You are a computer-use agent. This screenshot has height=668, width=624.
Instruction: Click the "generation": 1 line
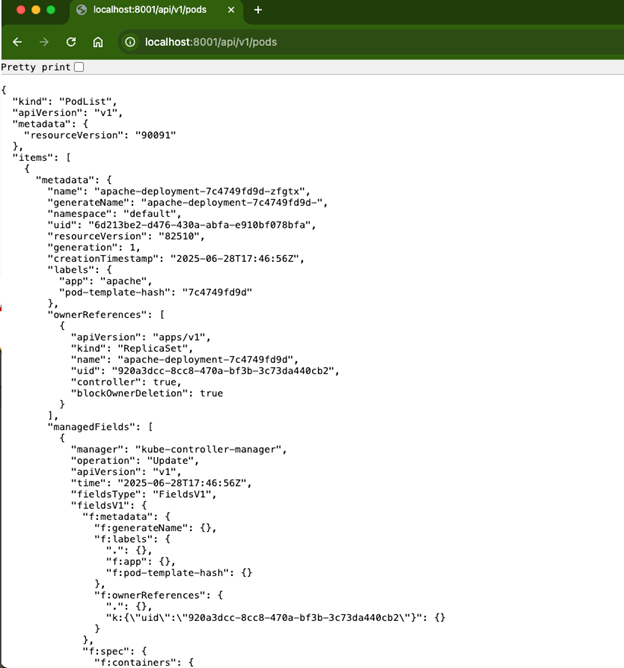[x=94, y=247]
